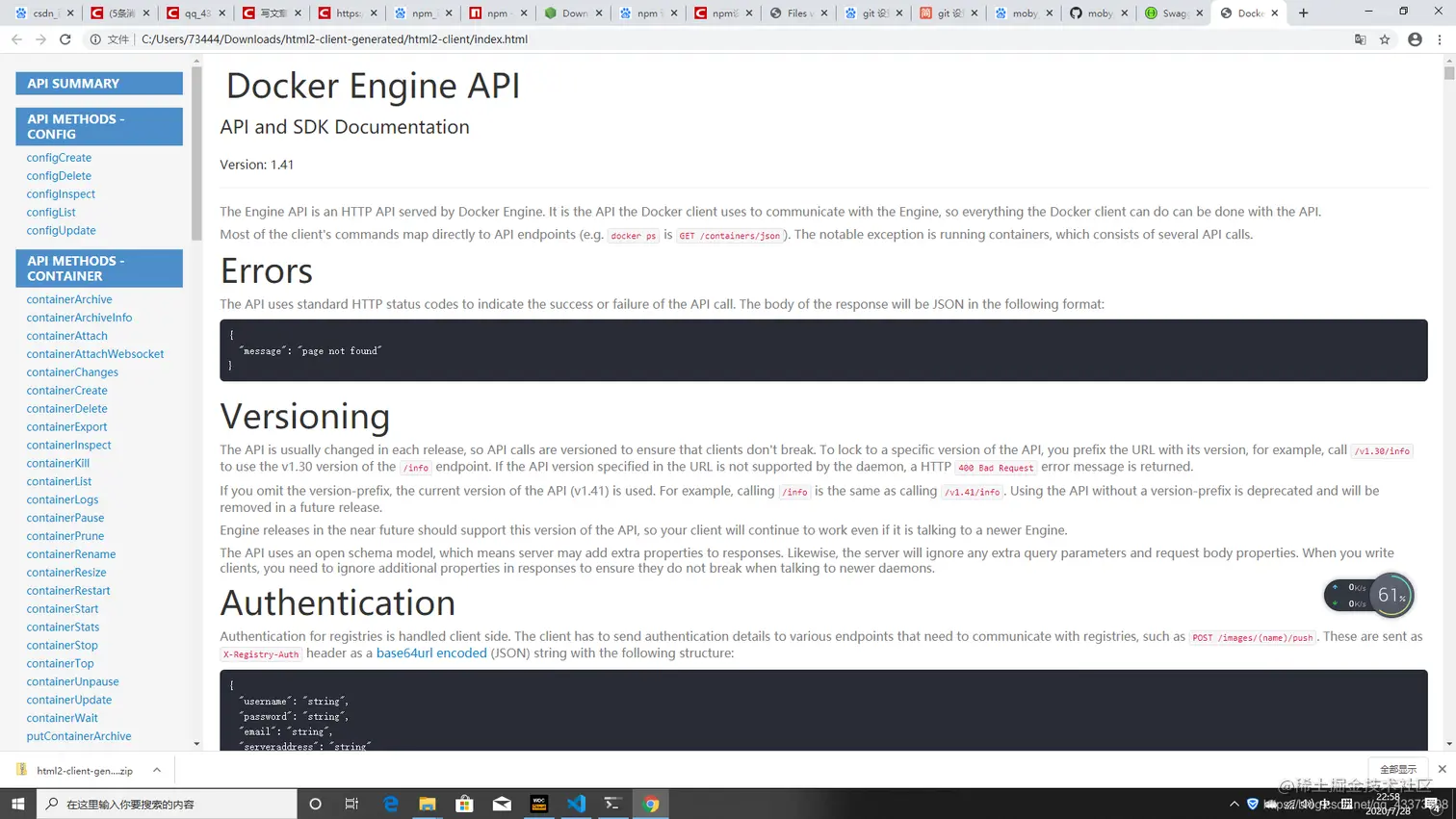Open the Mail app from the taskbar
Image resolution: width=1456 pixels, height=819 pixels.
502,804
